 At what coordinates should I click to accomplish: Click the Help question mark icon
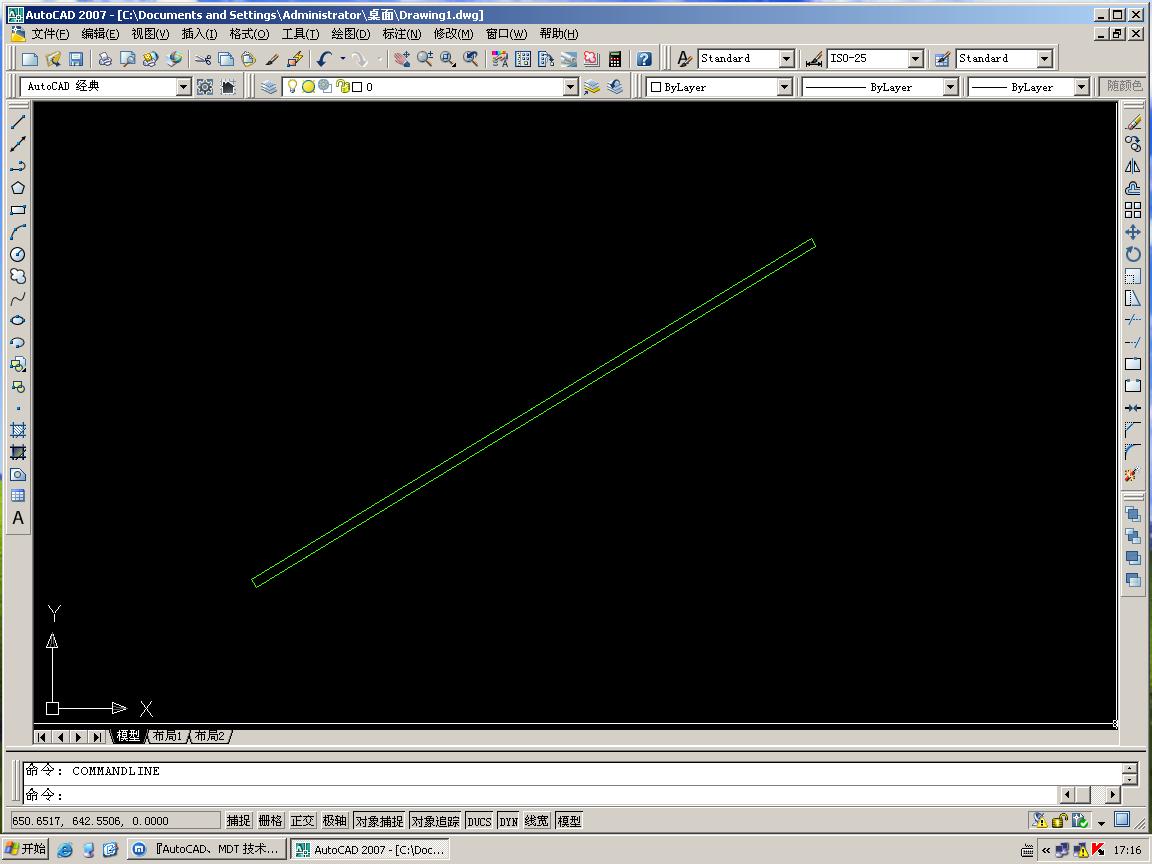pos(644,59)
